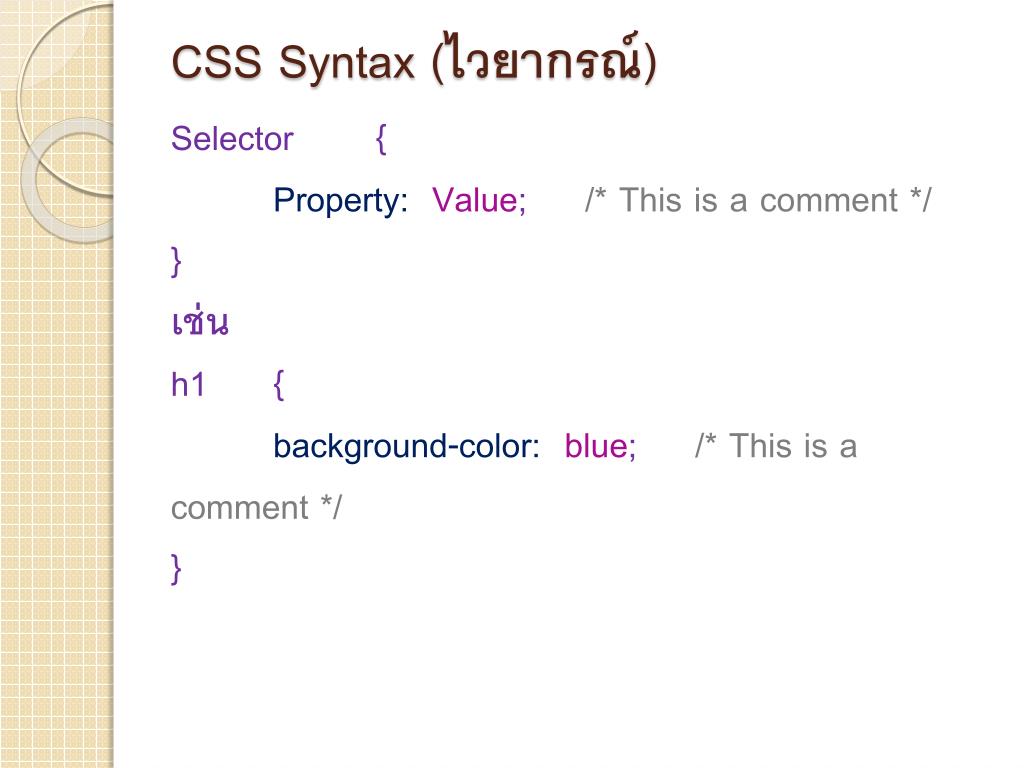Click the Thai word ไวยากรณ์ in title

pyautogui.click(x=544, y=59)
